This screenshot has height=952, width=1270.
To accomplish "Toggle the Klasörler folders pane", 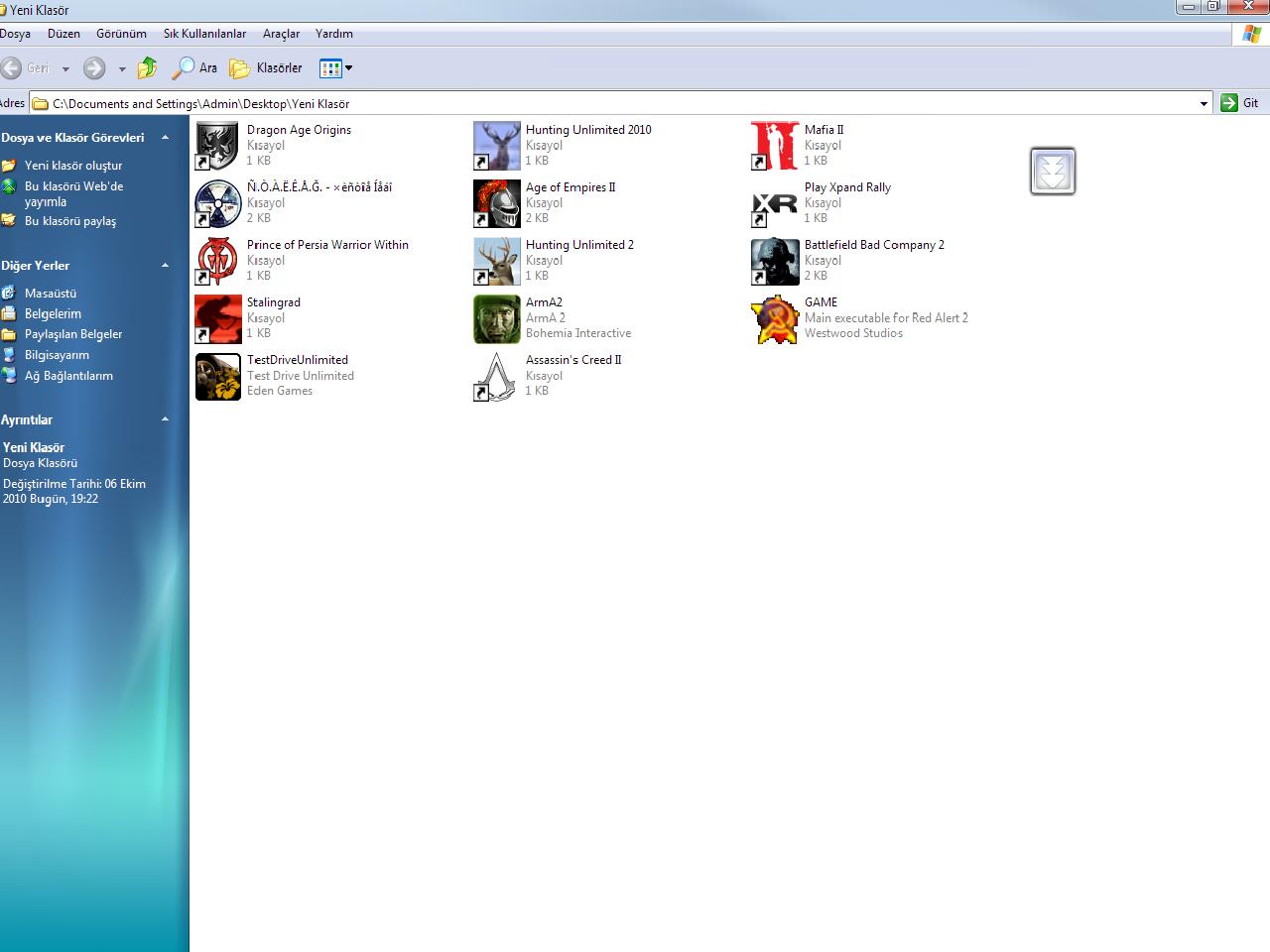I will point(266,67).
